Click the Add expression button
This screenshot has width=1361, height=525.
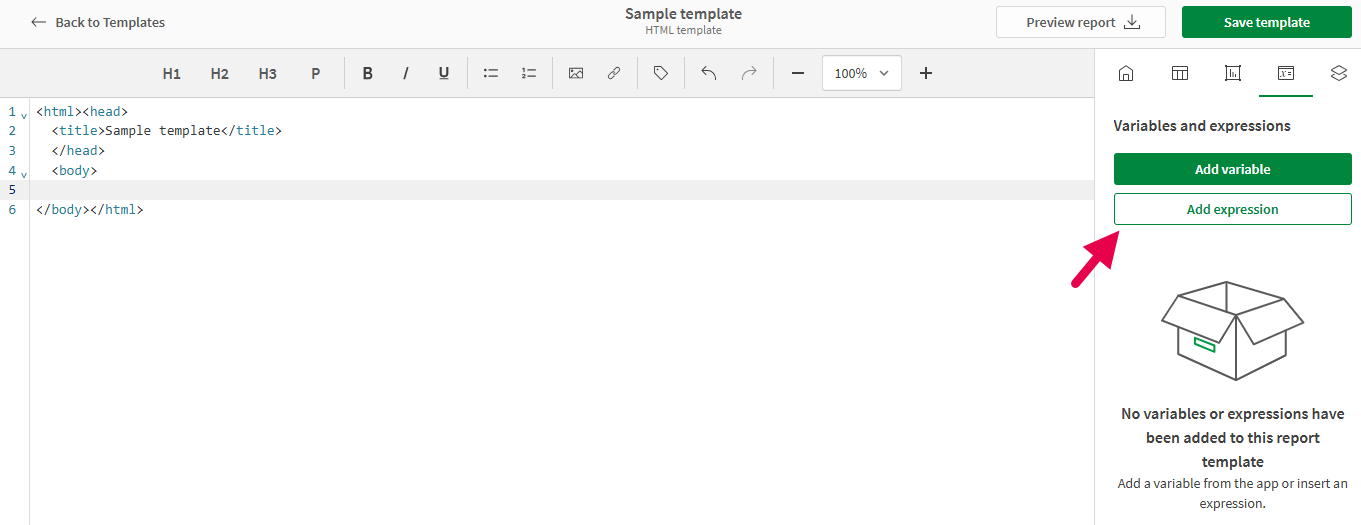pyautogui.click(x=1232, y=209)
